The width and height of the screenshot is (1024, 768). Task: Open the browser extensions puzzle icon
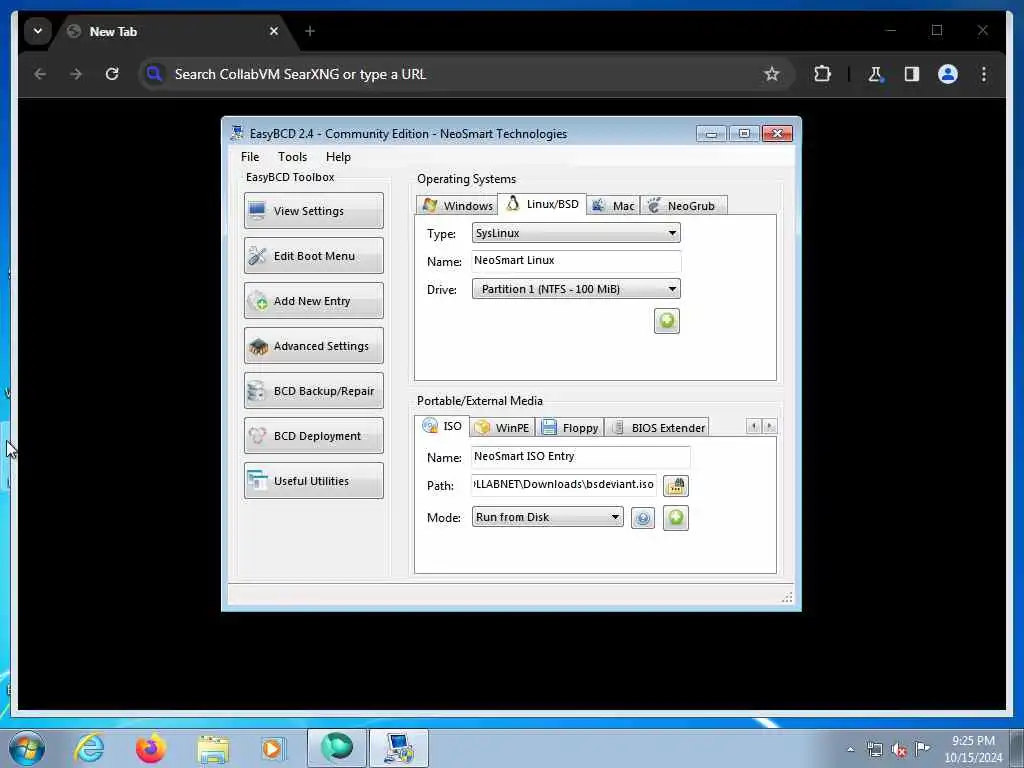[822, 74]
